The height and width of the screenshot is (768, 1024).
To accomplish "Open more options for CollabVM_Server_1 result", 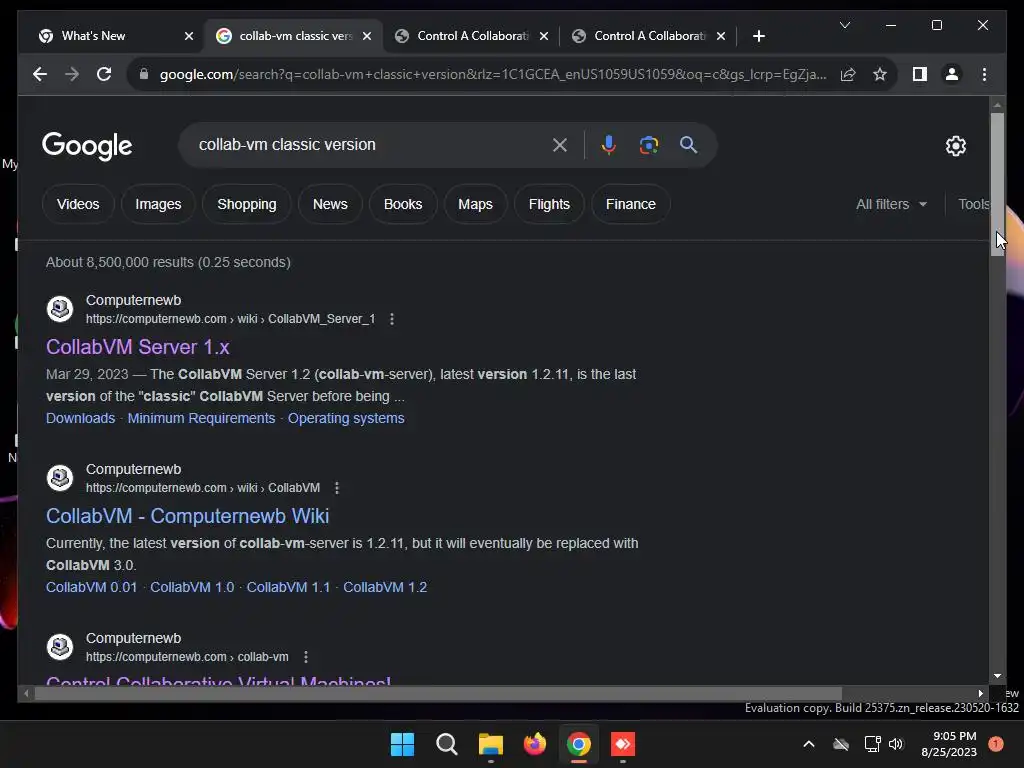I will (392, 319).
